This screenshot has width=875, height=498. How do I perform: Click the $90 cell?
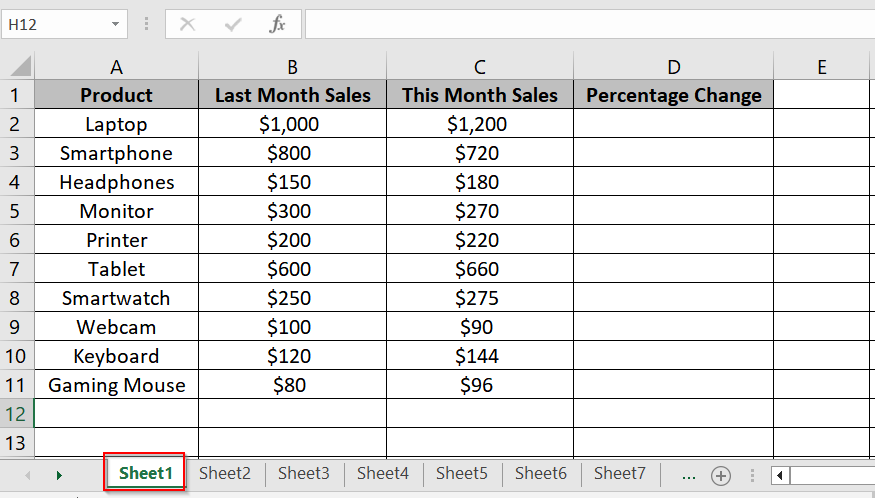[480, 327]
